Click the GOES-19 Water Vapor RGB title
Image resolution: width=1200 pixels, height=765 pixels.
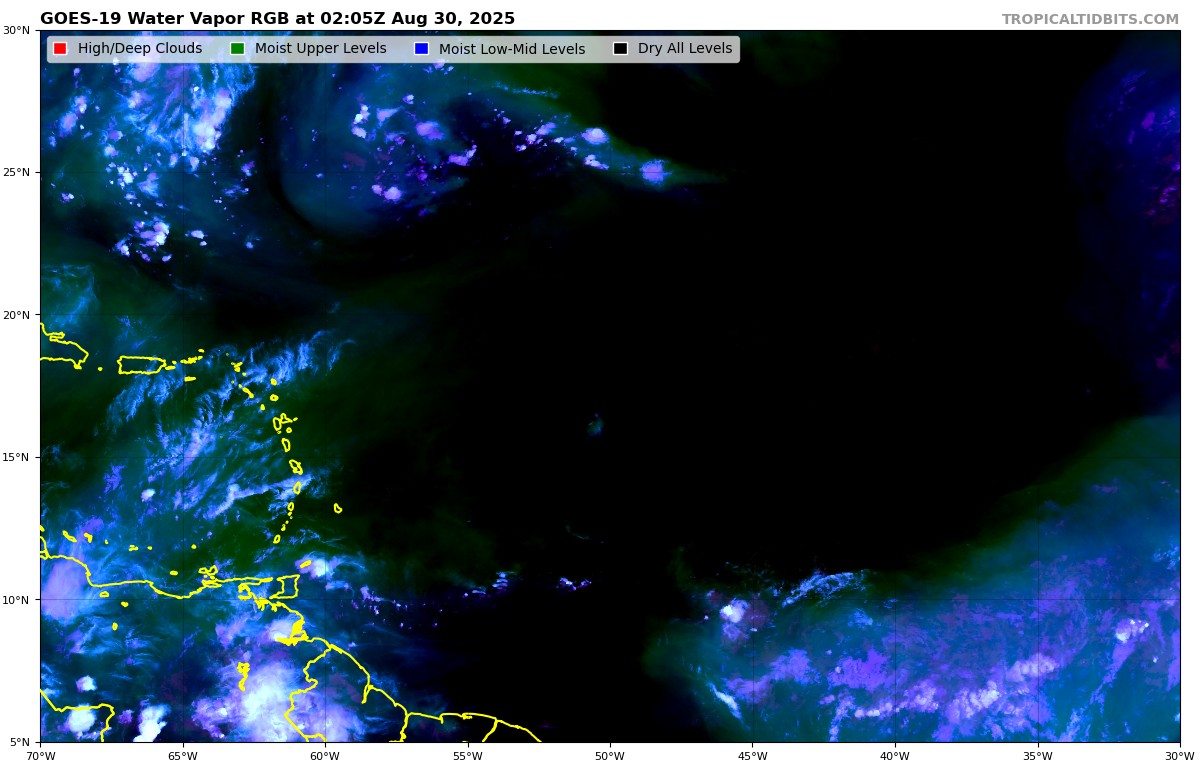(x=277, y=19)
